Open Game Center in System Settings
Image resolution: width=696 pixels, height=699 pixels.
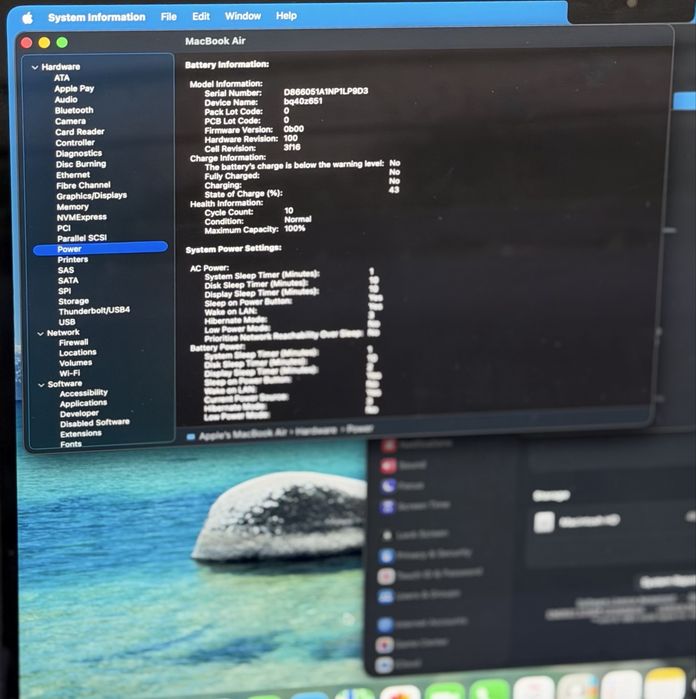(412, 644)
